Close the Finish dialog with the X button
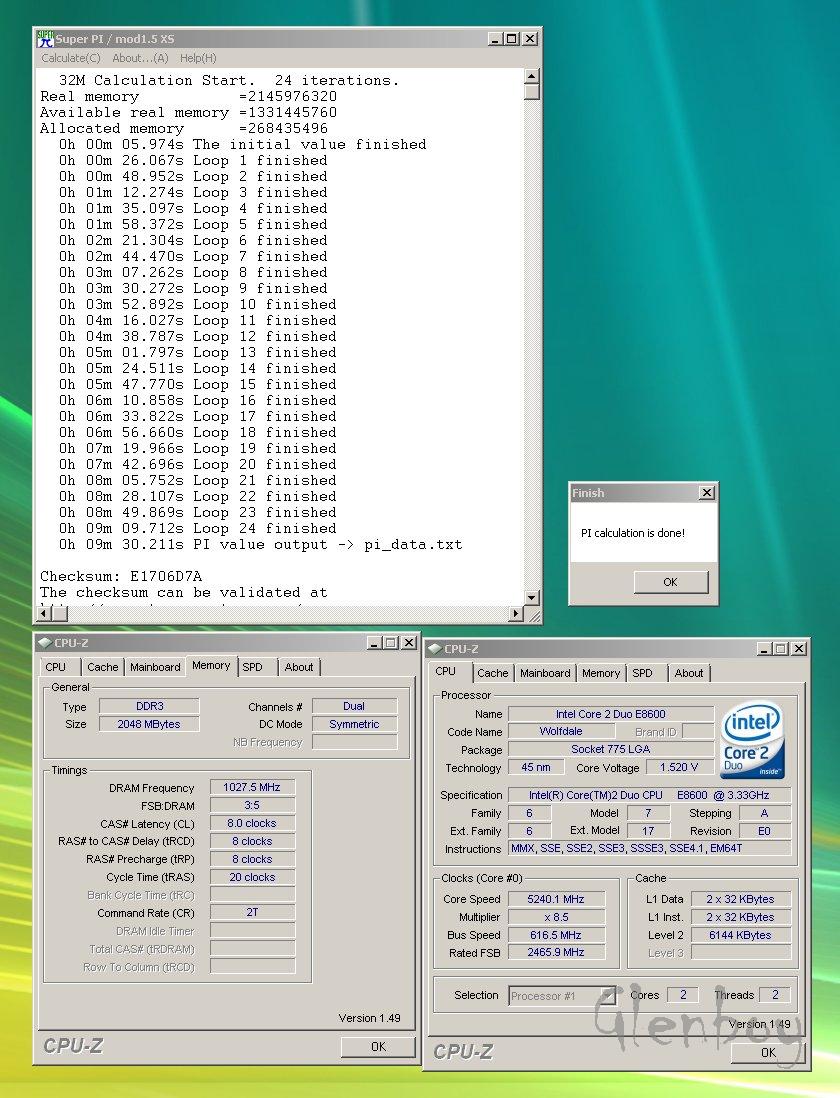This screenshot has width=840, height=1098. tap(707, 493)
